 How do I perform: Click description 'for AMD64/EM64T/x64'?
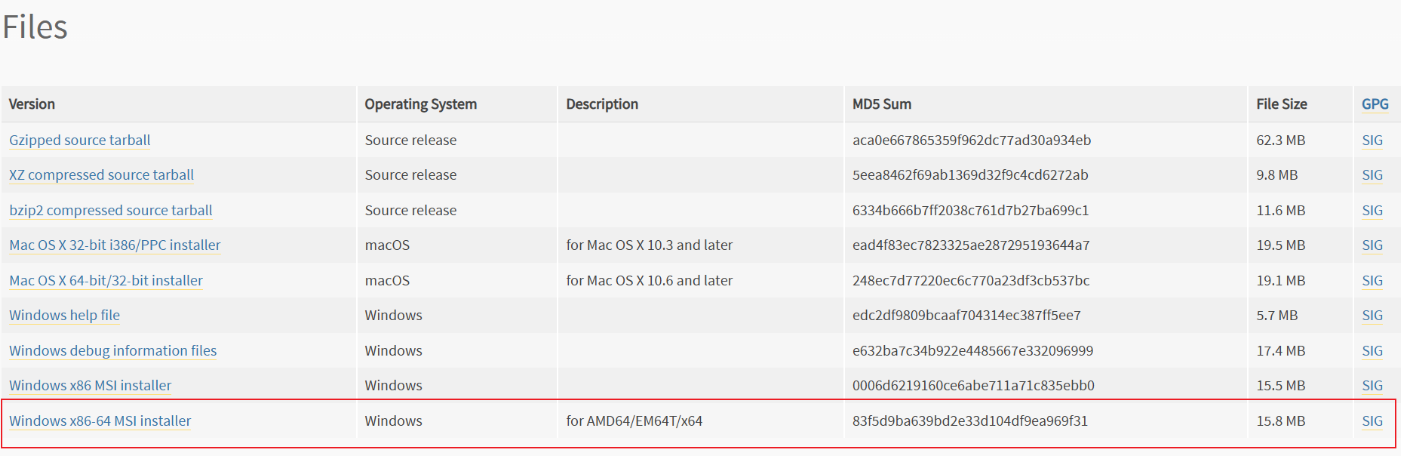pyautogui.click(x=634, y=421)
